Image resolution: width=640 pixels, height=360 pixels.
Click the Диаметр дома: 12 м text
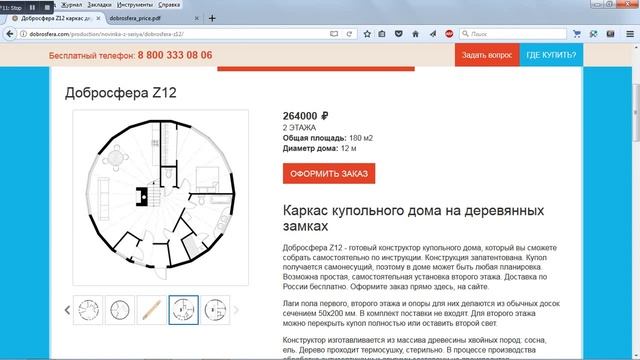tap(320, 149)
